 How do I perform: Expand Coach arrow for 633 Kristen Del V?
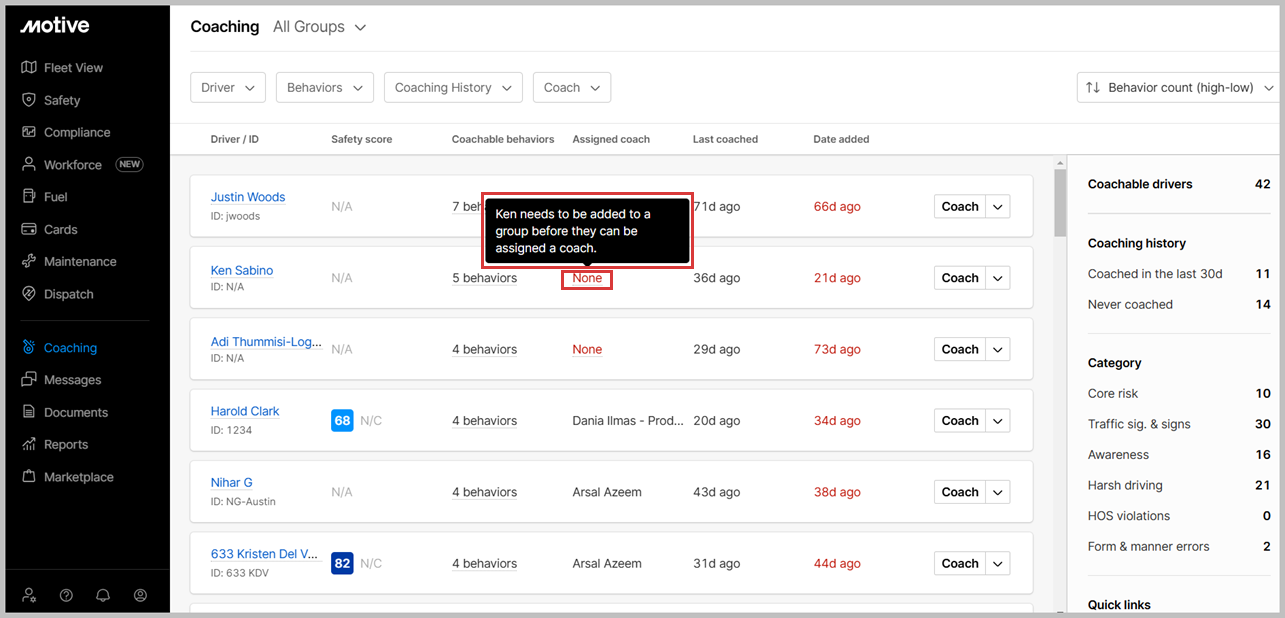coord(998,563)
